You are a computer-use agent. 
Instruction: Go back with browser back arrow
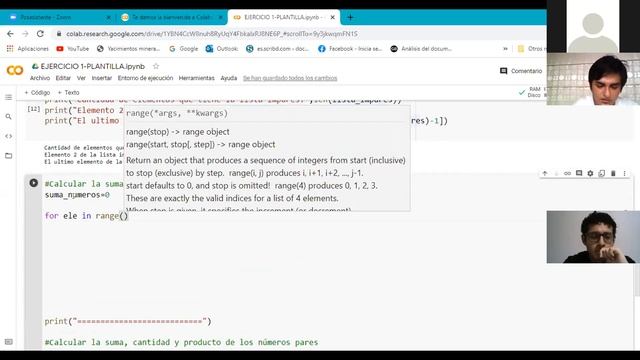coord(10,34)
